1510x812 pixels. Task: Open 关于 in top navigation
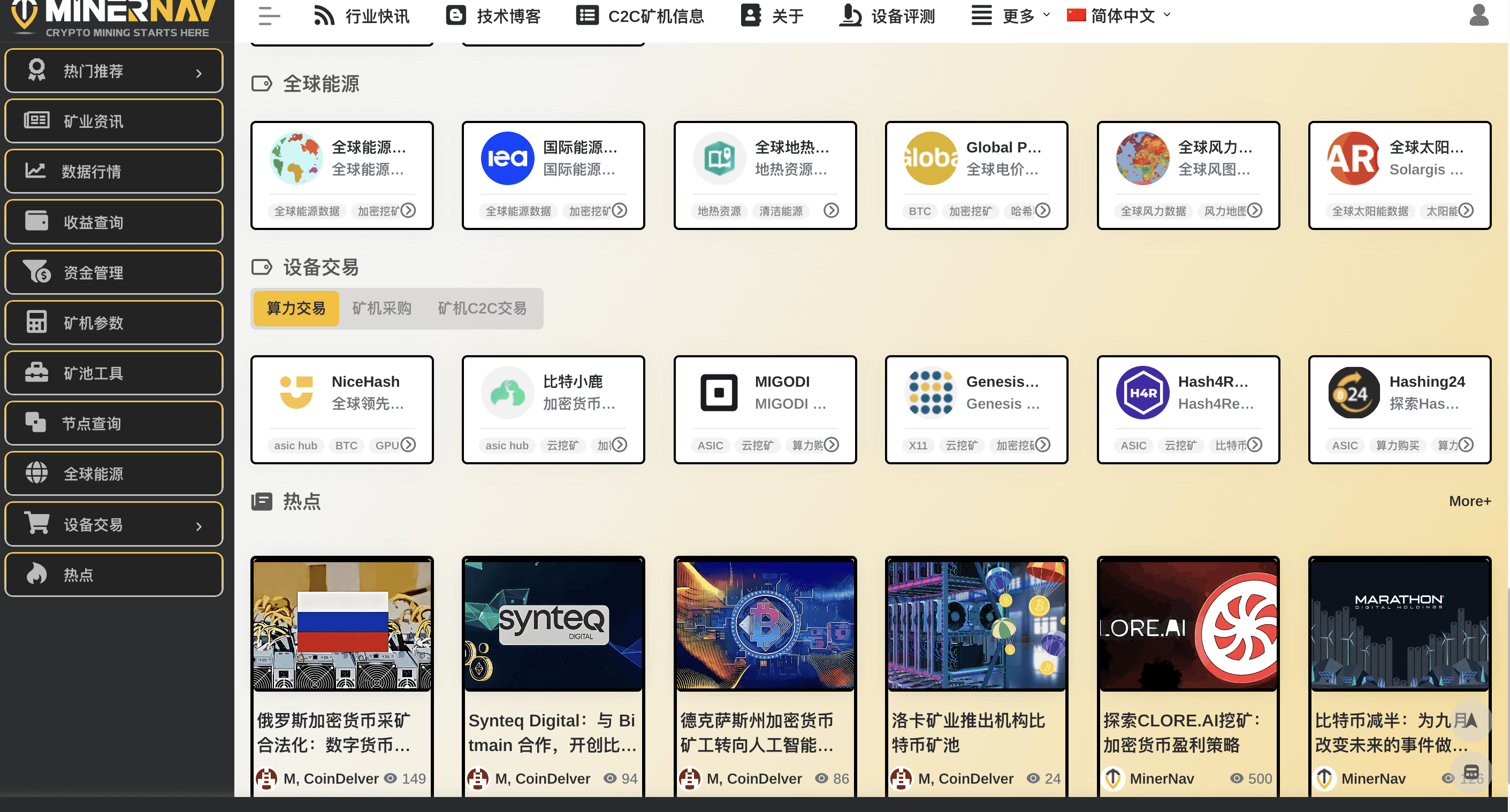tap(772, 16)
